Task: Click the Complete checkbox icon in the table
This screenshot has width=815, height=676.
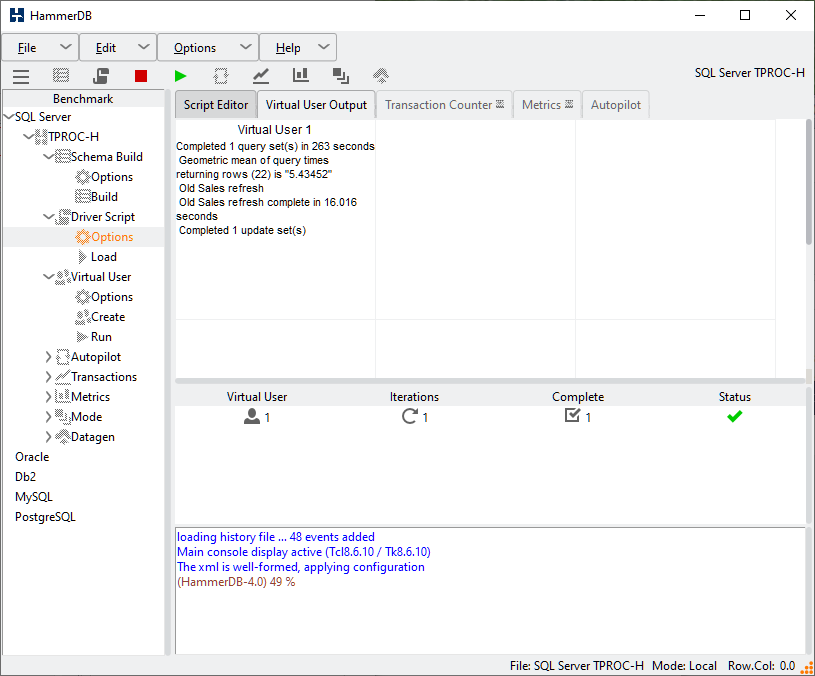Action: coord(572,416)
